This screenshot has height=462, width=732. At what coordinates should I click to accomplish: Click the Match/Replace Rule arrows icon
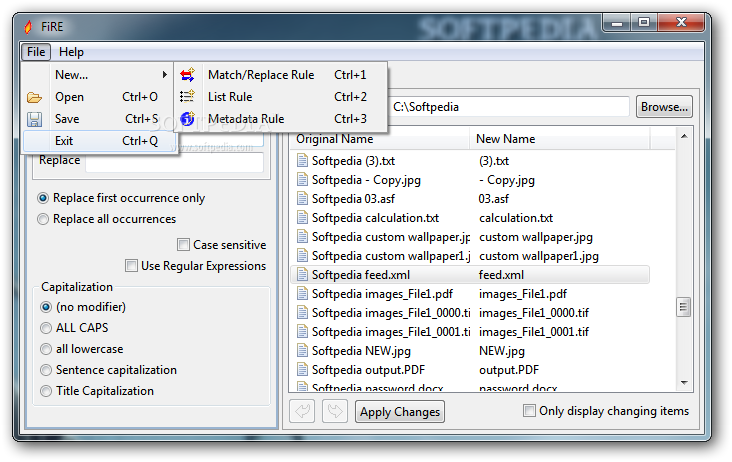tap(187, 75)
